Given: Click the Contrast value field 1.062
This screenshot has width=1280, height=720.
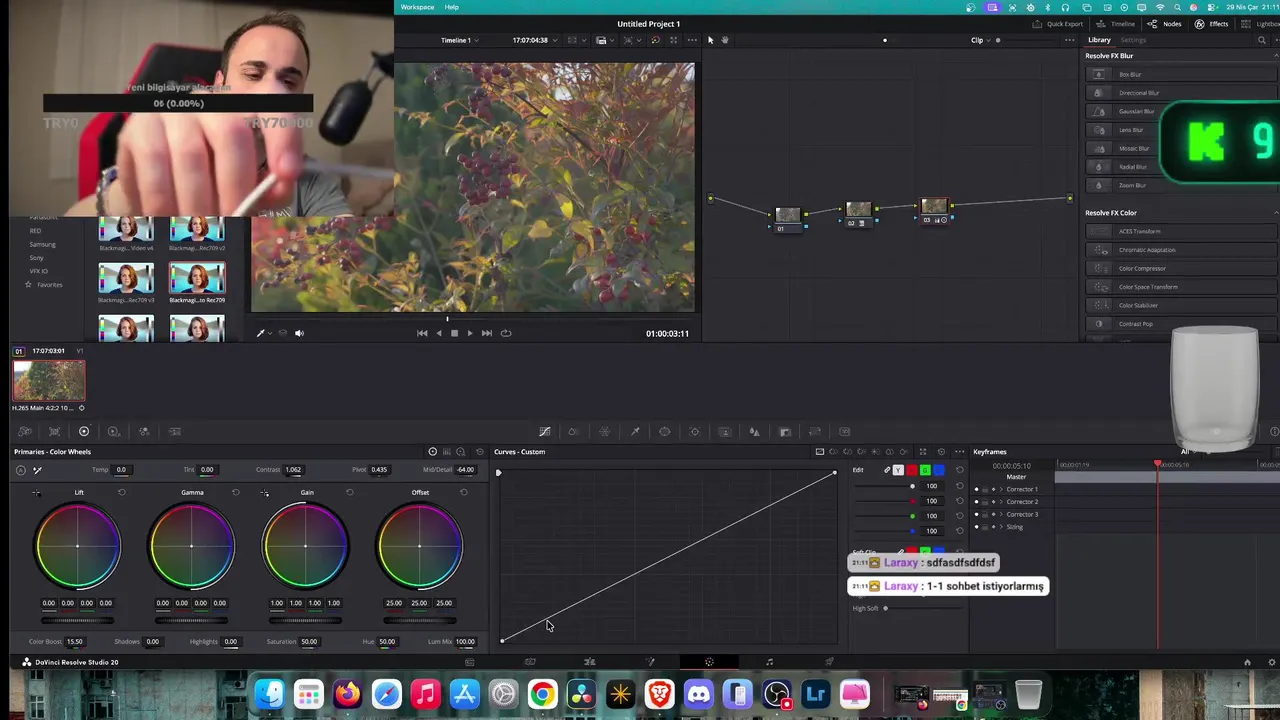Looking at the screenshot, I should (293, 470).
